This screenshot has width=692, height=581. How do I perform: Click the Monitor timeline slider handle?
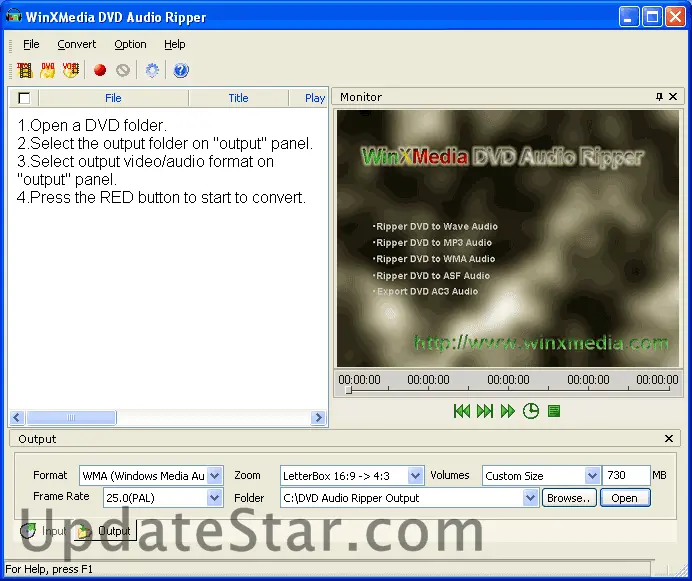pos(348,390)
